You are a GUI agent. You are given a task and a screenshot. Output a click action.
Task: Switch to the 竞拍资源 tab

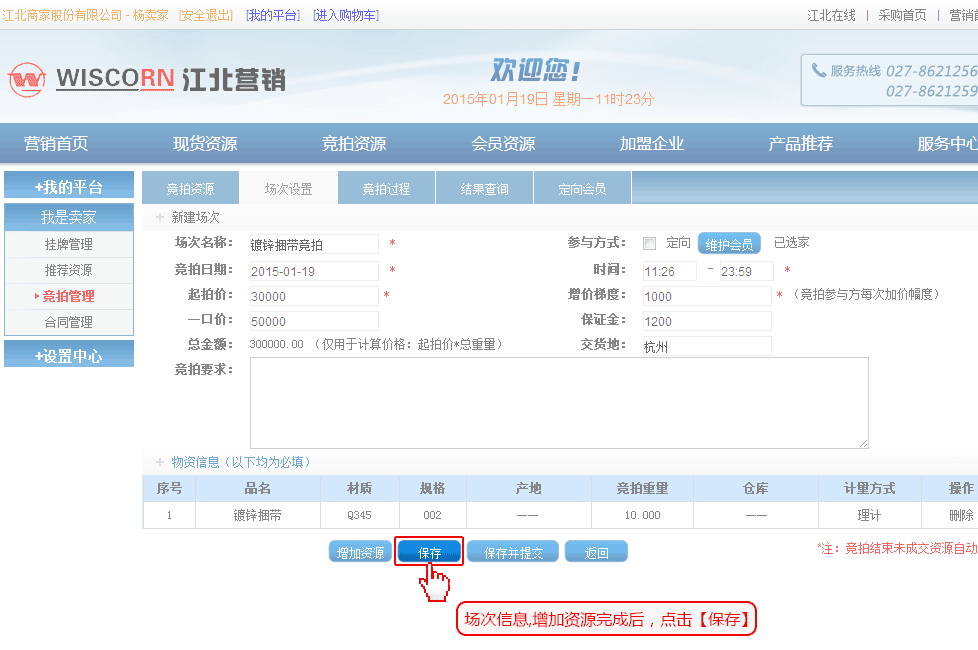pyautogui.click(x=190, y=188)
